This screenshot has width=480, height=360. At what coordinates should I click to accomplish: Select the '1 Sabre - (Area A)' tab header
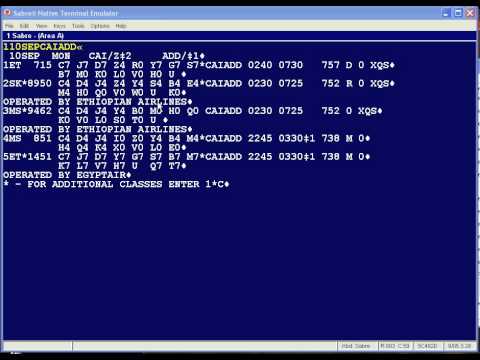tap(35, 36)
